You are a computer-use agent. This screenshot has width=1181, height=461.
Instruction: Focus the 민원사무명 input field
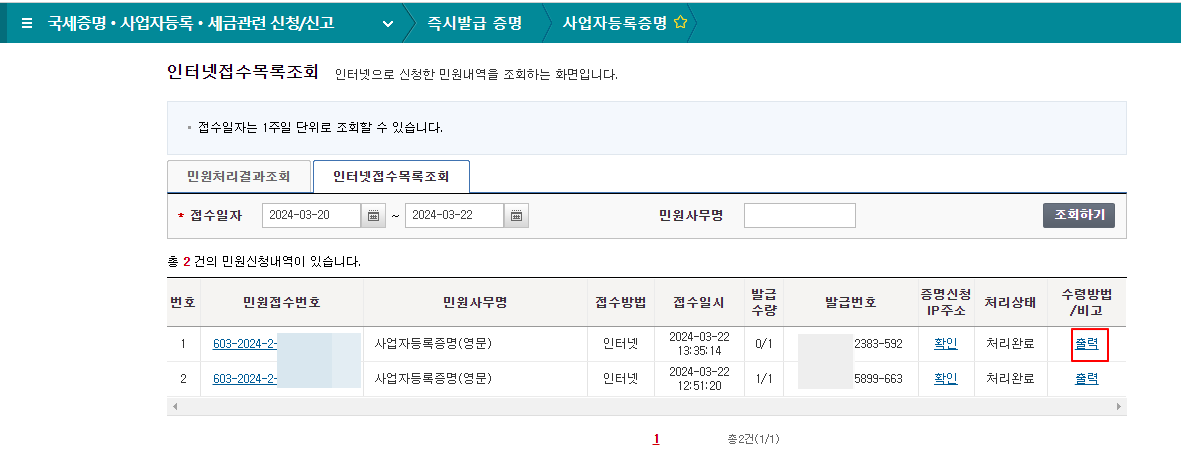pos(800,215)
